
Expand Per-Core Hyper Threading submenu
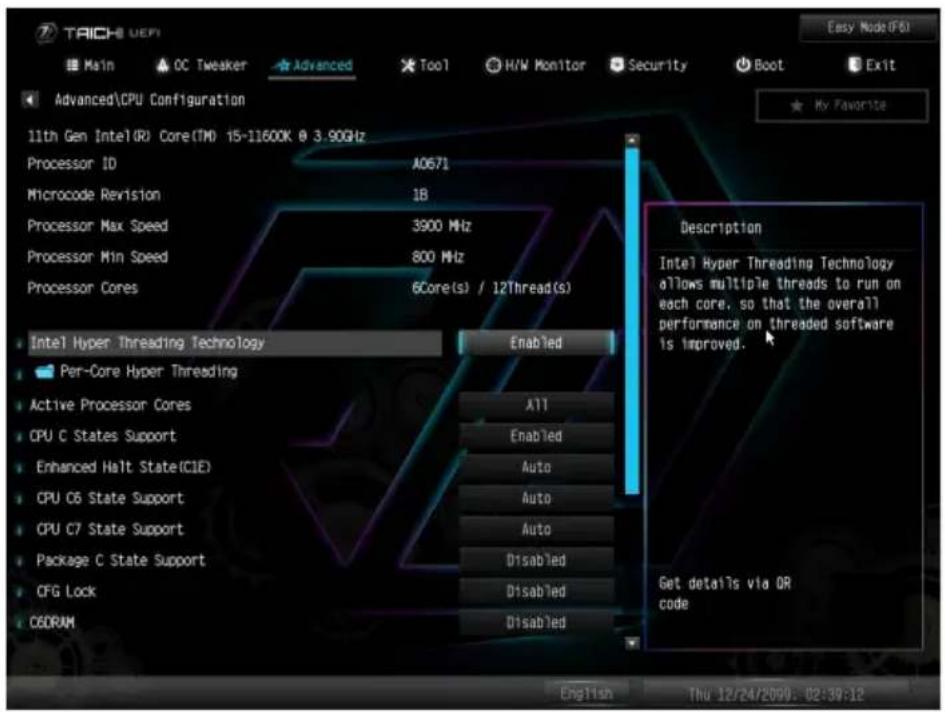pos(148,371)
